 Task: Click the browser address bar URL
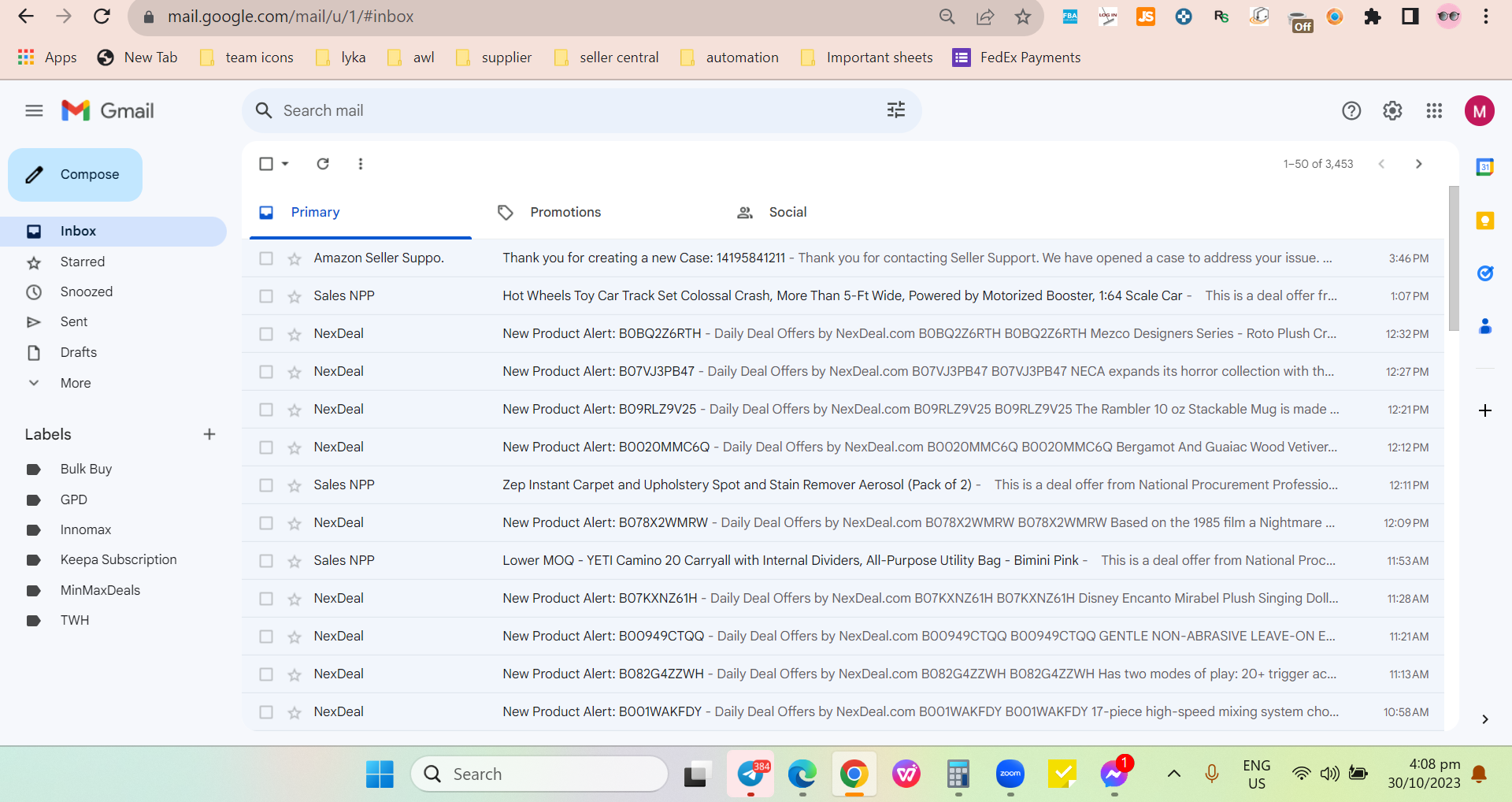(291, 17)
